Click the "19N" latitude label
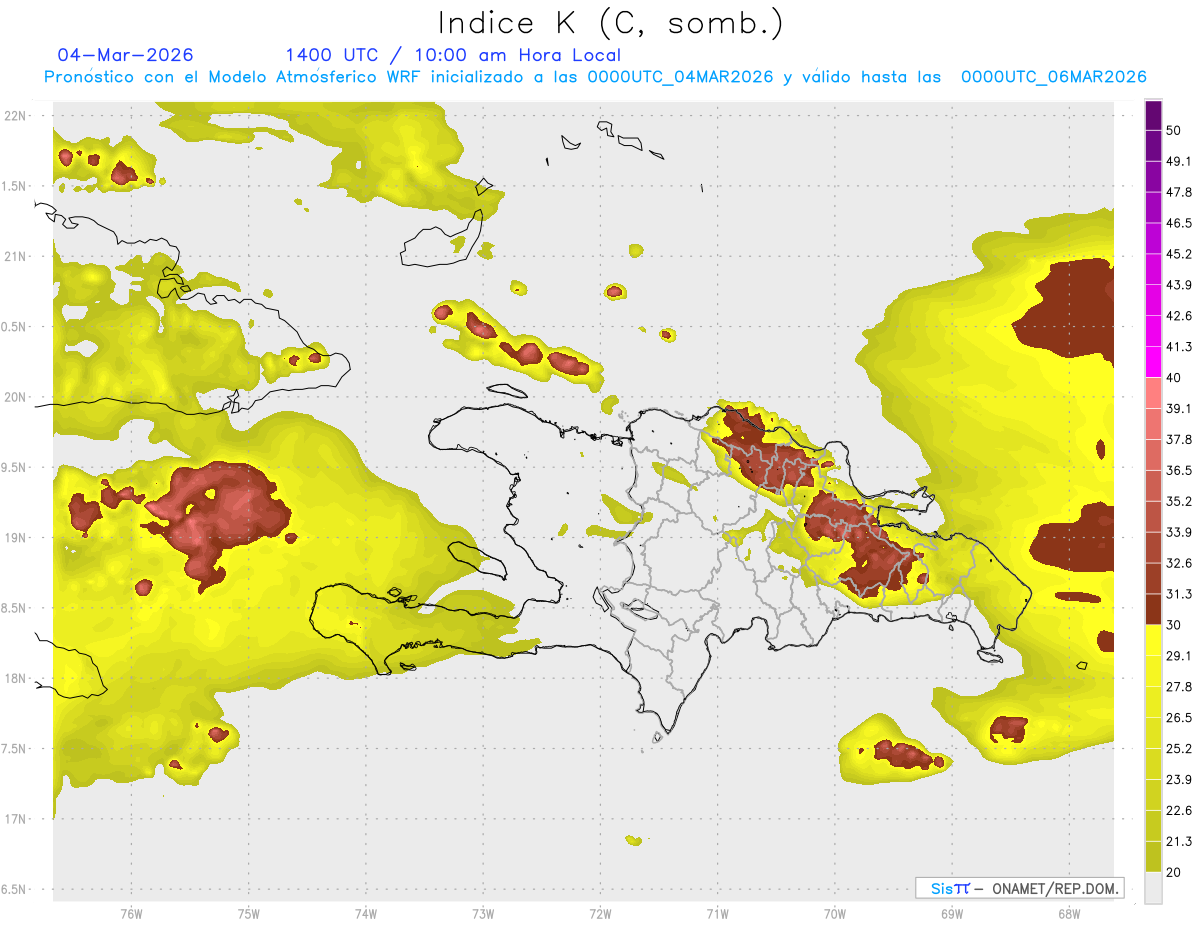 pos(15,538)
